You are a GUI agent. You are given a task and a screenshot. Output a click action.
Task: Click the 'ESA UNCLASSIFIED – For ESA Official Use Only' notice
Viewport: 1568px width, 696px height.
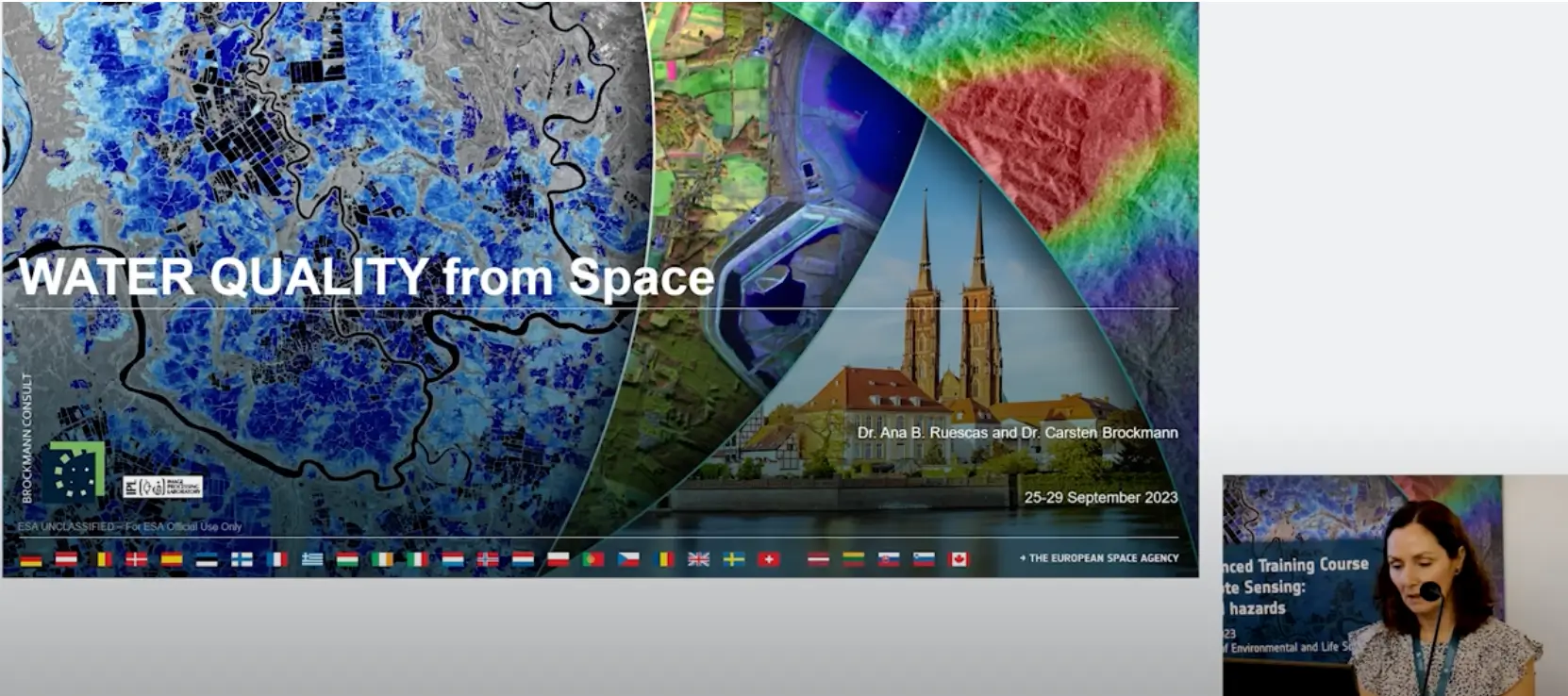(130, 526)
